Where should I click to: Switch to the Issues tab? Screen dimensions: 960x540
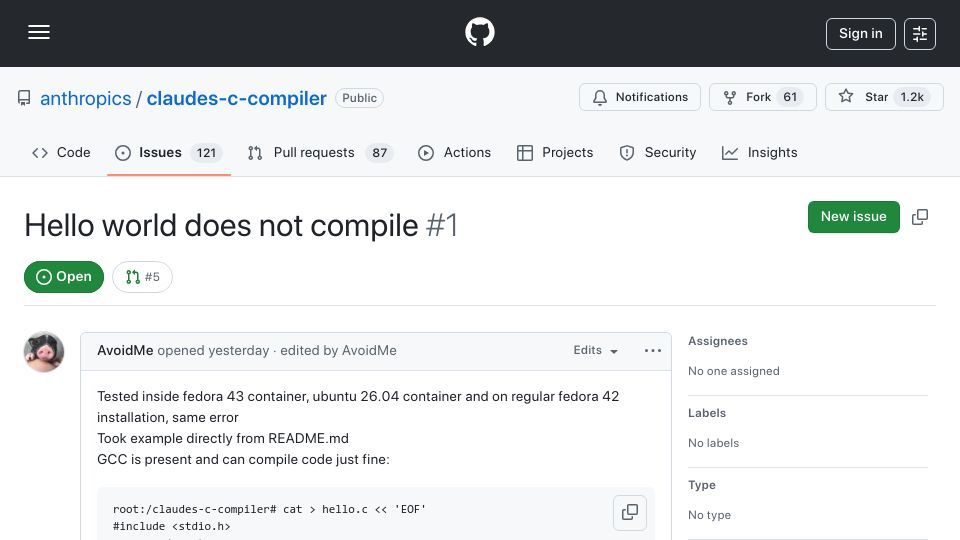coord(168,152)
